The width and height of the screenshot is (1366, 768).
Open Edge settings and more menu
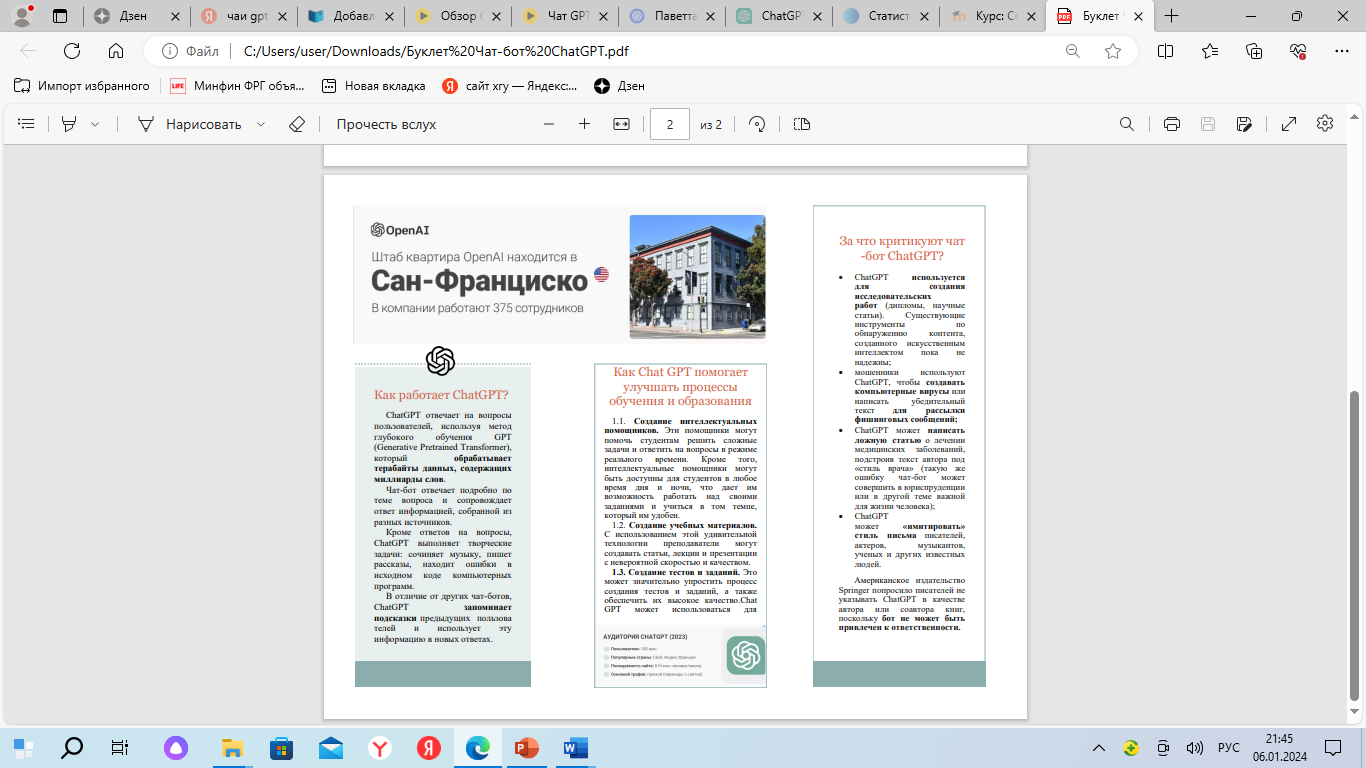(1343, 51)
